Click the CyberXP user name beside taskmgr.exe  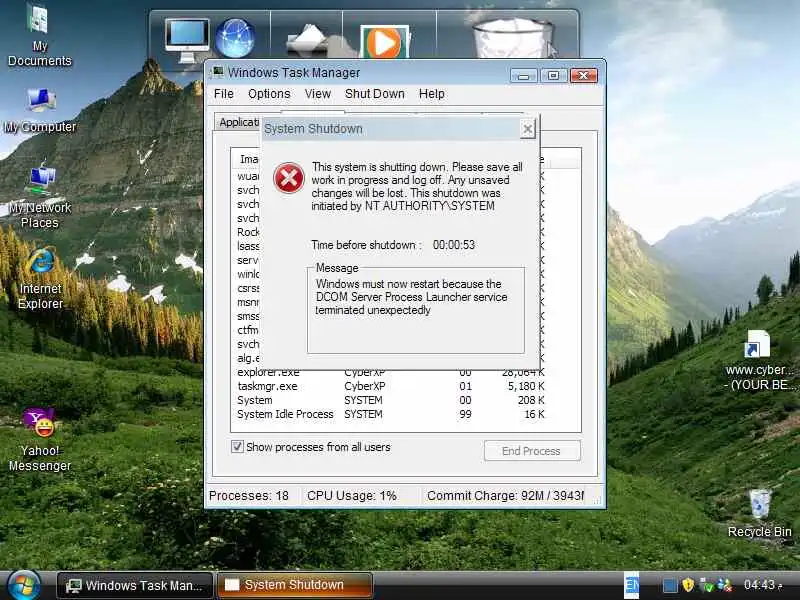(365, 386)
